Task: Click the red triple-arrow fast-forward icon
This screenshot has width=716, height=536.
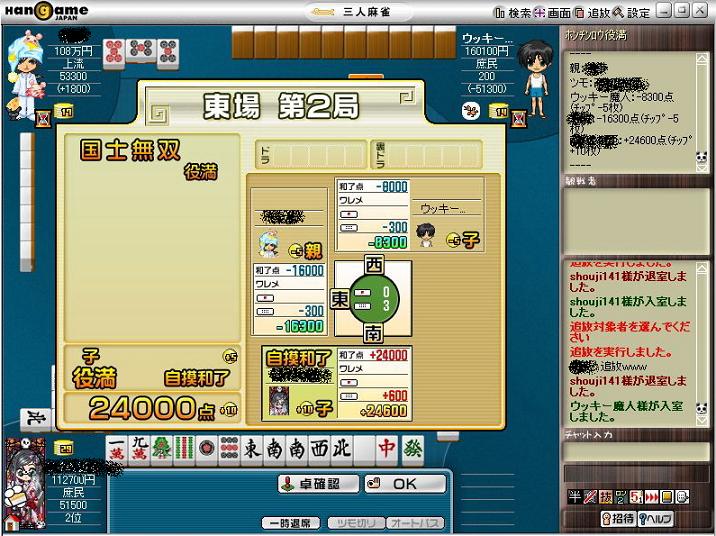Action: click(x=650, y=497)
